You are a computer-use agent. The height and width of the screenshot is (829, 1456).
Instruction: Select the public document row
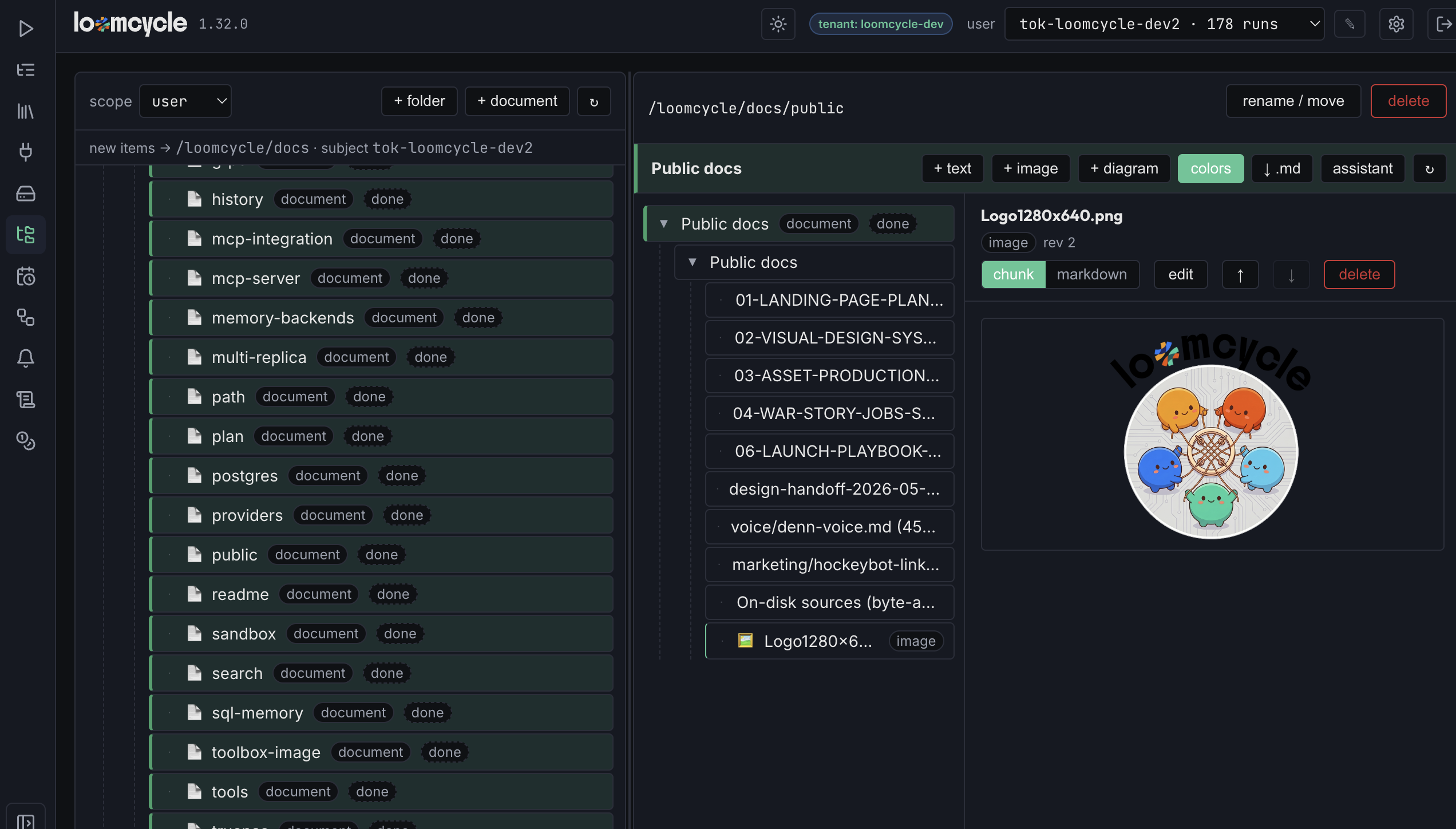(x=381, y=555)
